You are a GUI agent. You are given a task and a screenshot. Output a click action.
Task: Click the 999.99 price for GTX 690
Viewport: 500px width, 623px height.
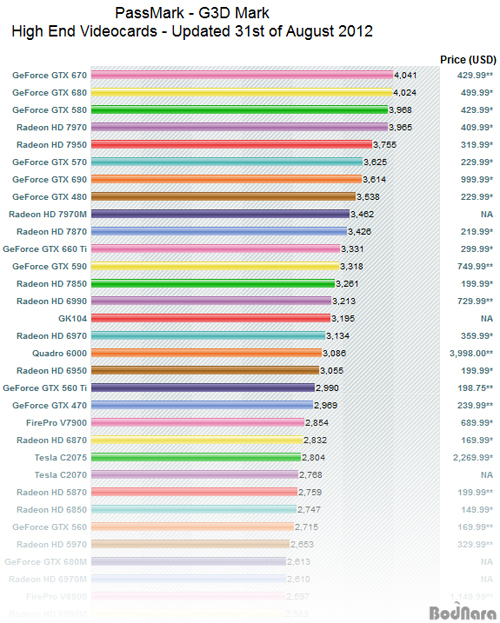tap(477, 180)
